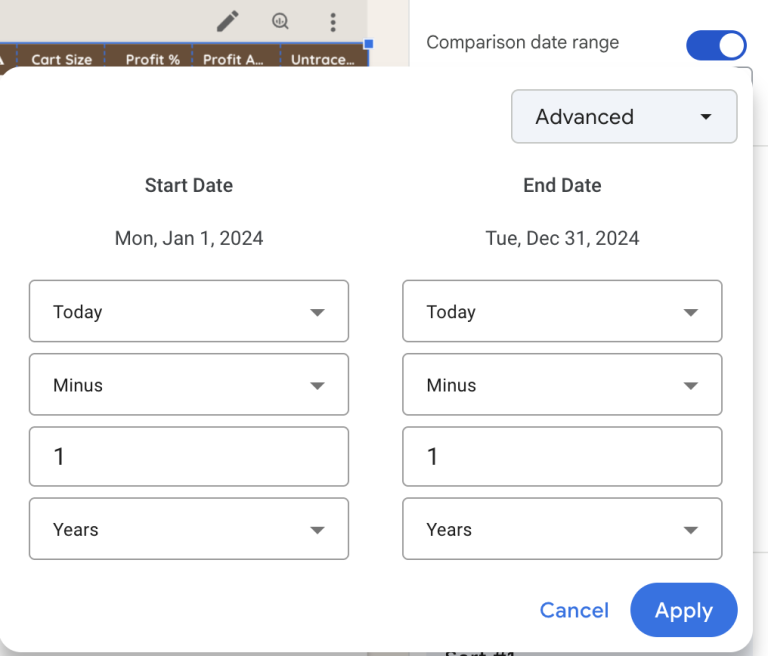Toggle off Comparison date range switch
Viewport: 768px width, 656px height.
point(716,45)
